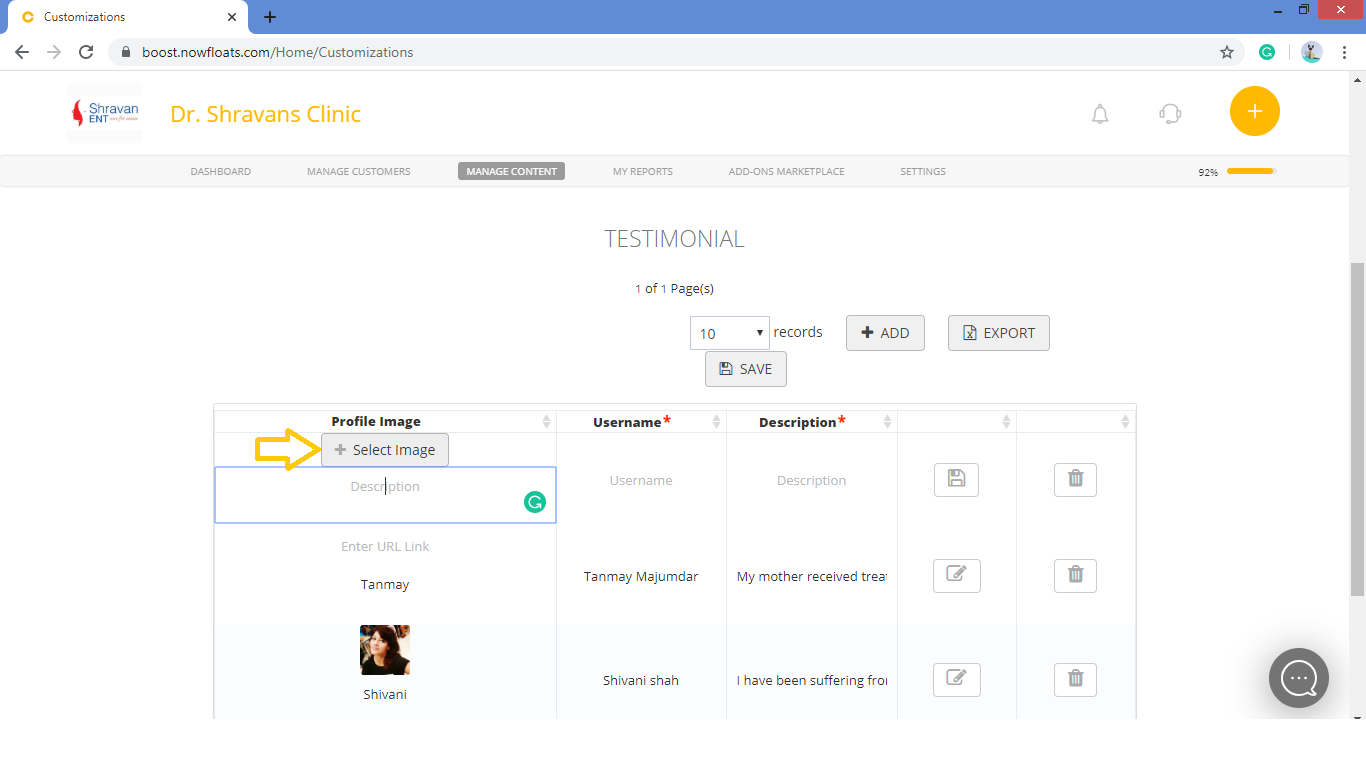Click 'My mother received trea' description cell

812,576
